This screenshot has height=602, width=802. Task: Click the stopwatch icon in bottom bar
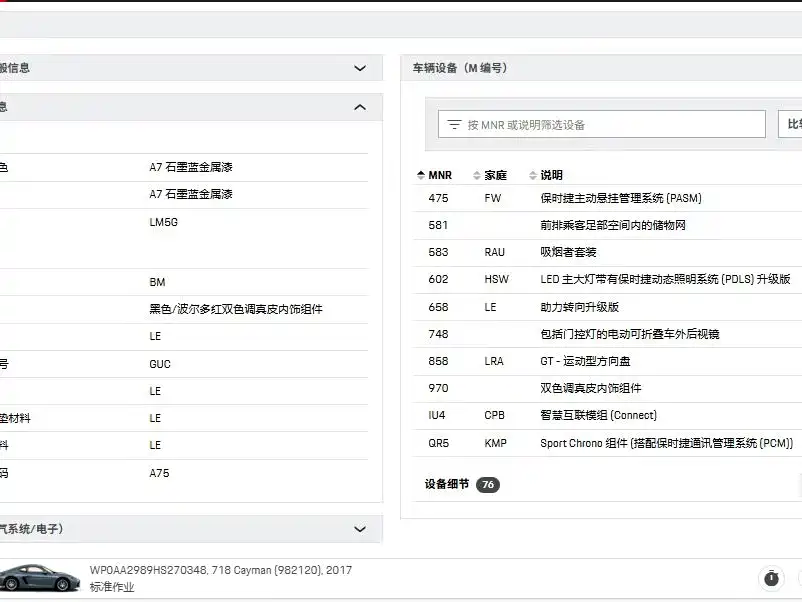(x=771, y=578)
